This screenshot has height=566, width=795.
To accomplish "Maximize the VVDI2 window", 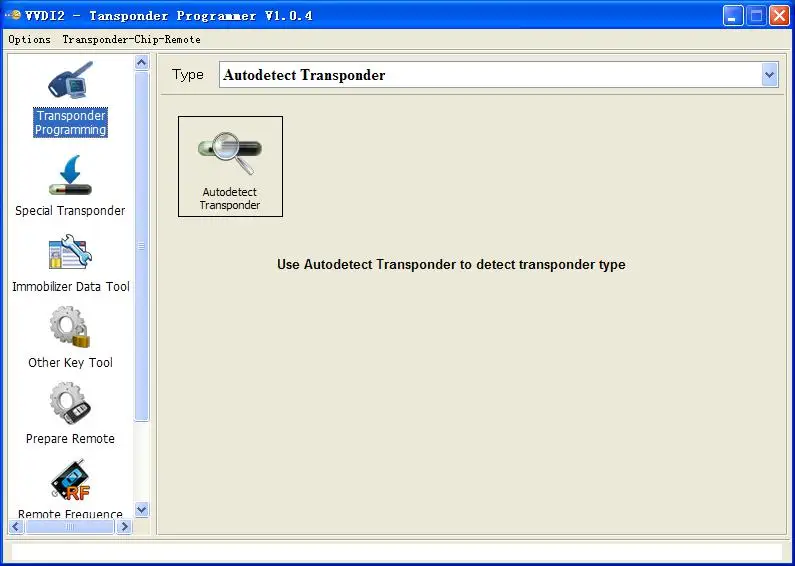I will coord(756,15).
